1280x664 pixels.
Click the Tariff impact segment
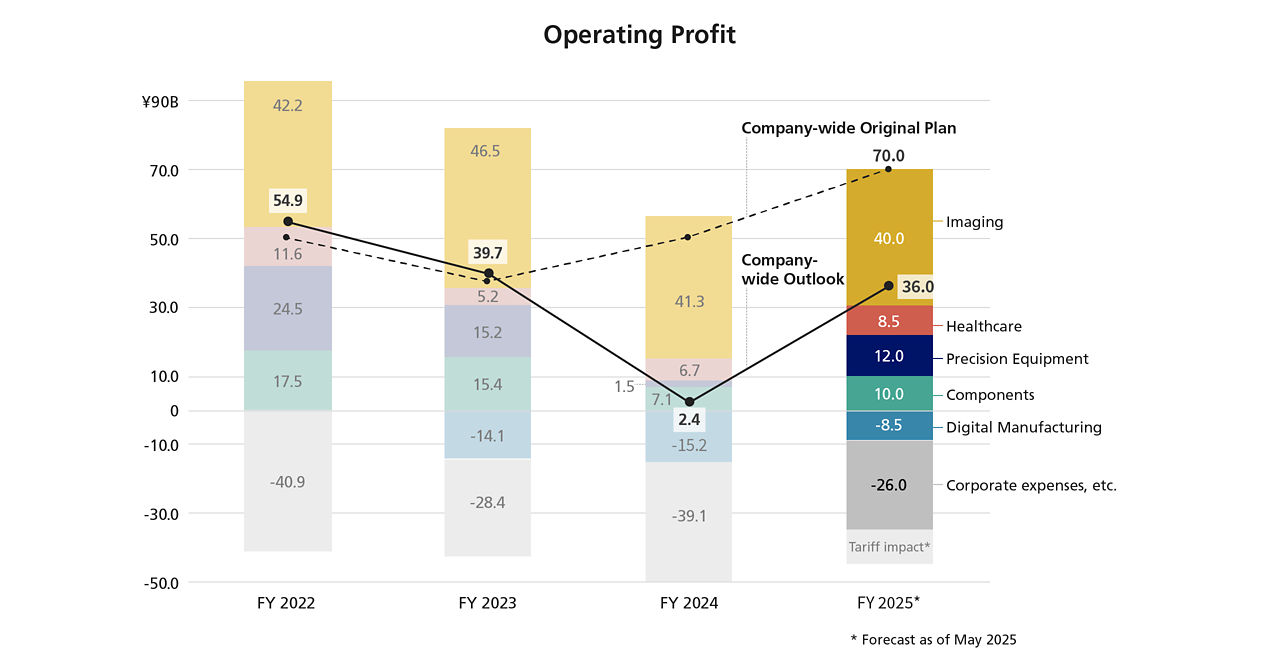pos(889,547)
